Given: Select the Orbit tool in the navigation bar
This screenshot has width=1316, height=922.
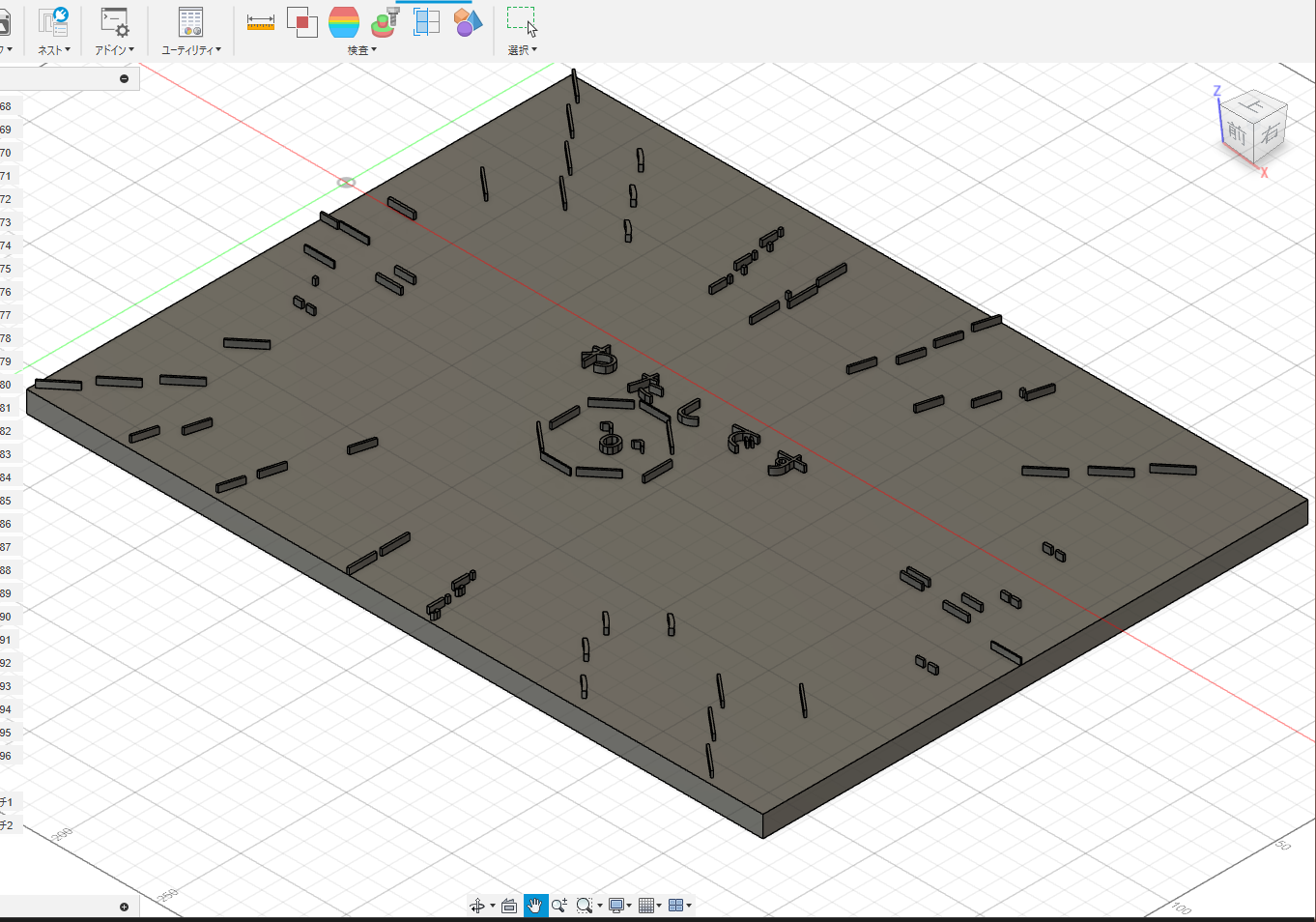Looking at the screenshot, I should coord(478,906).
